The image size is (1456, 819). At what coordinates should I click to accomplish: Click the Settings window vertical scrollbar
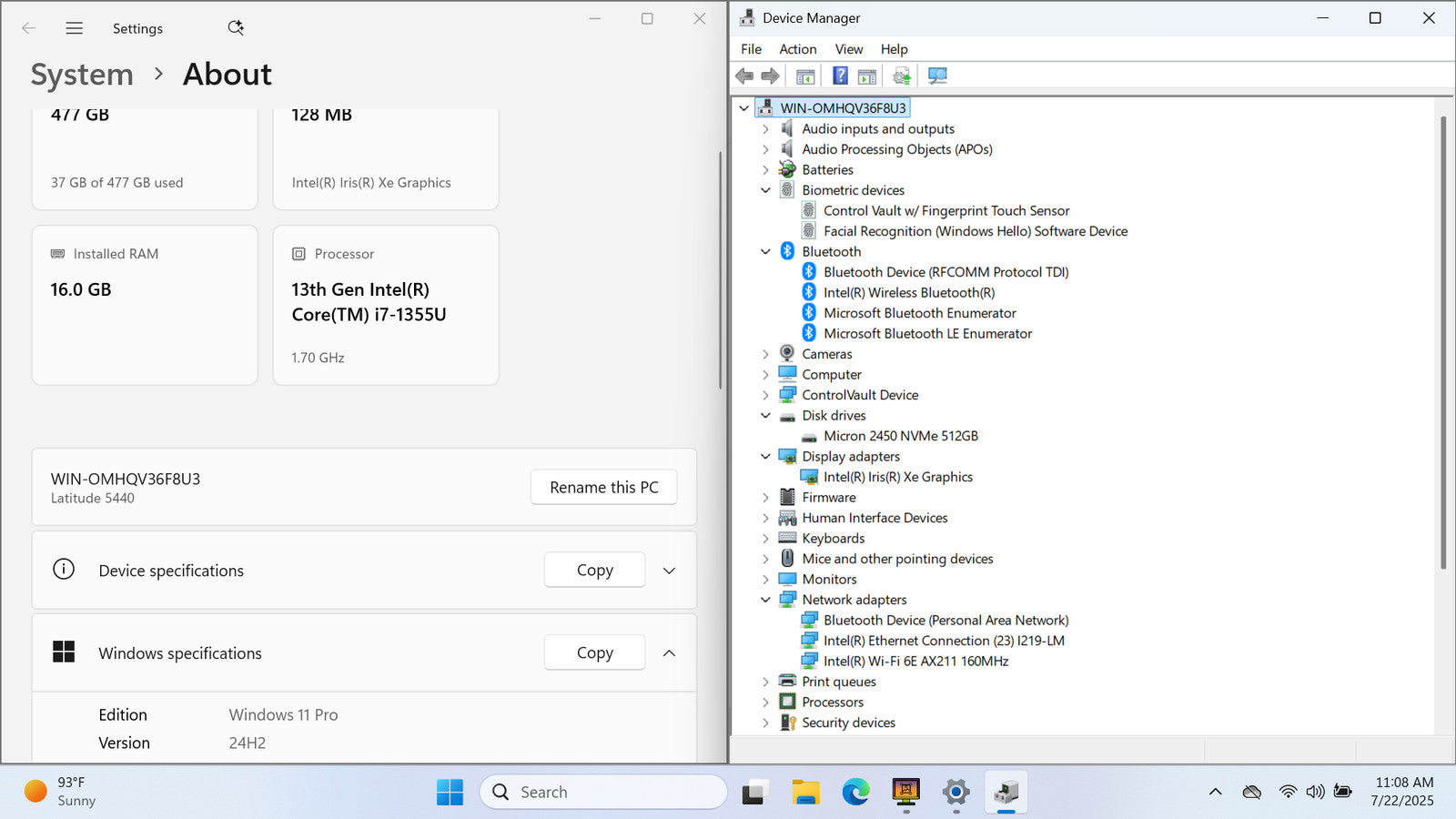[721, 270]
